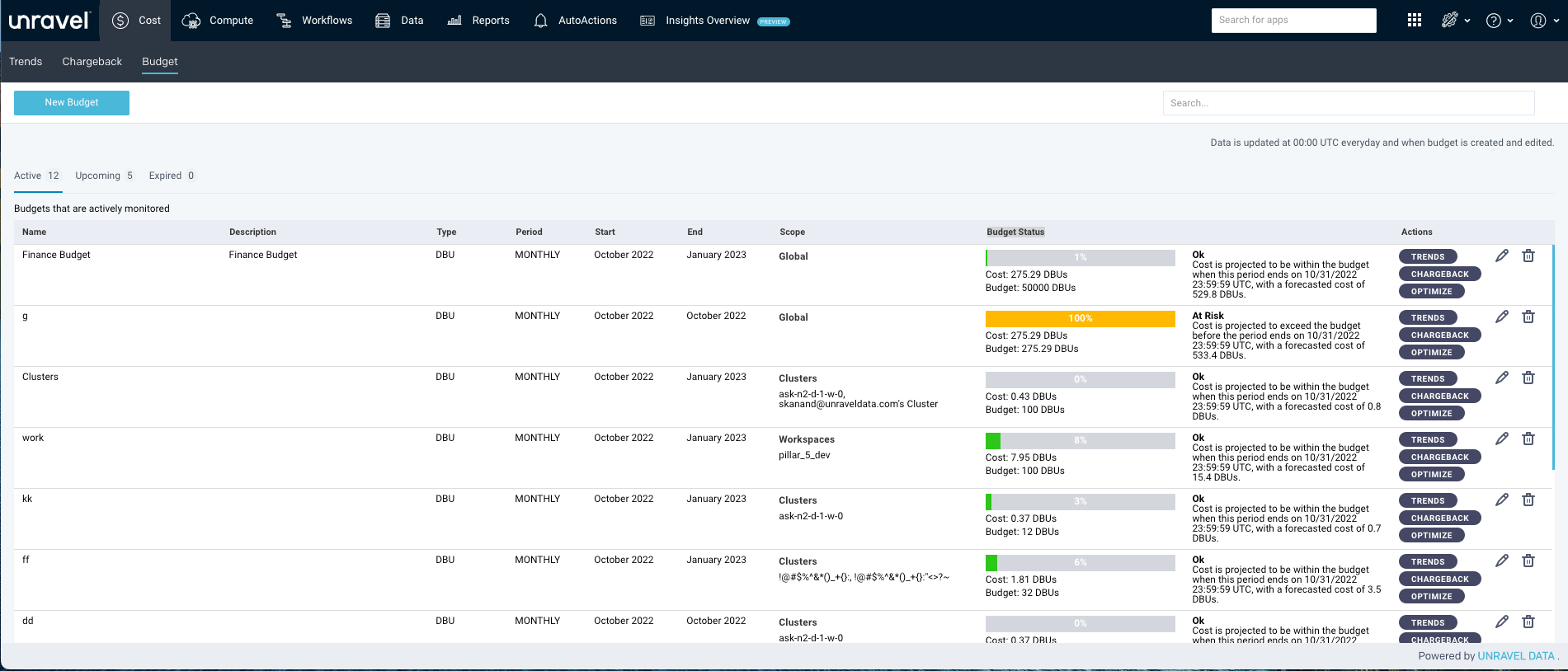Show Active budgets tab
1568x671 pixels.
(37, 176)
